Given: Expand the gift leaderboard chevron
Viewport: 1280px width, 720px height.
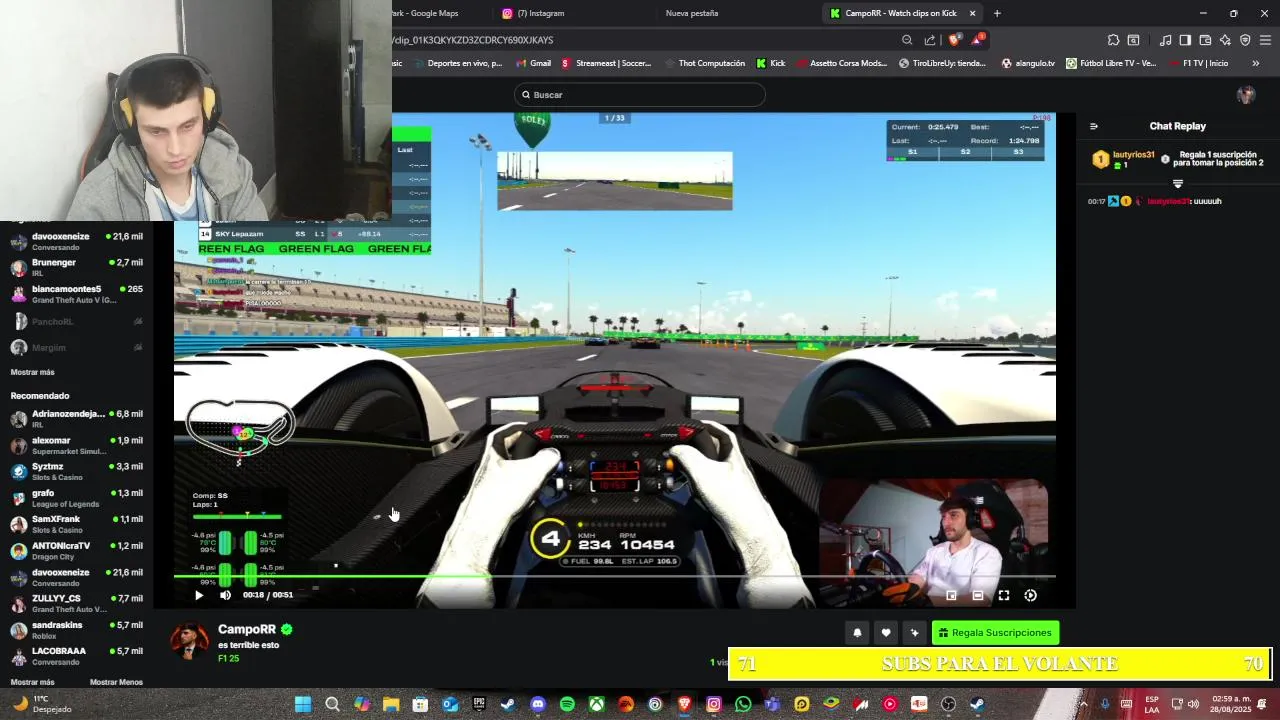Looking at the screenshot, I should [x=1177, y=184].
